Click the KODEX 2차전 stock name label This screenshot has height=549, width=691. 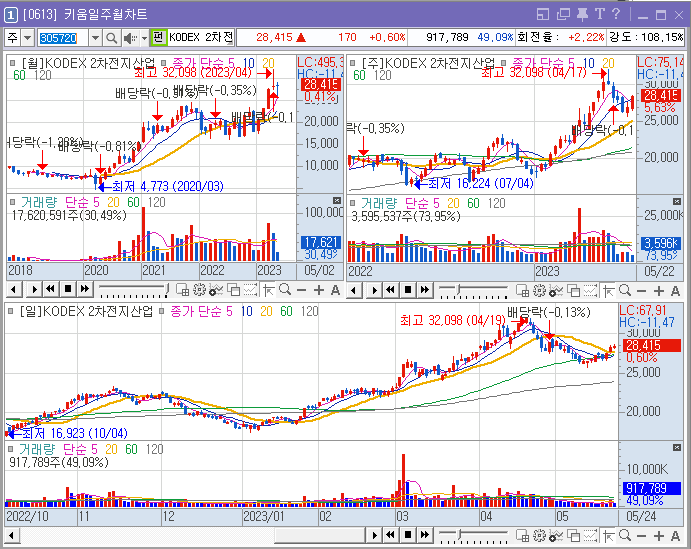201,37
